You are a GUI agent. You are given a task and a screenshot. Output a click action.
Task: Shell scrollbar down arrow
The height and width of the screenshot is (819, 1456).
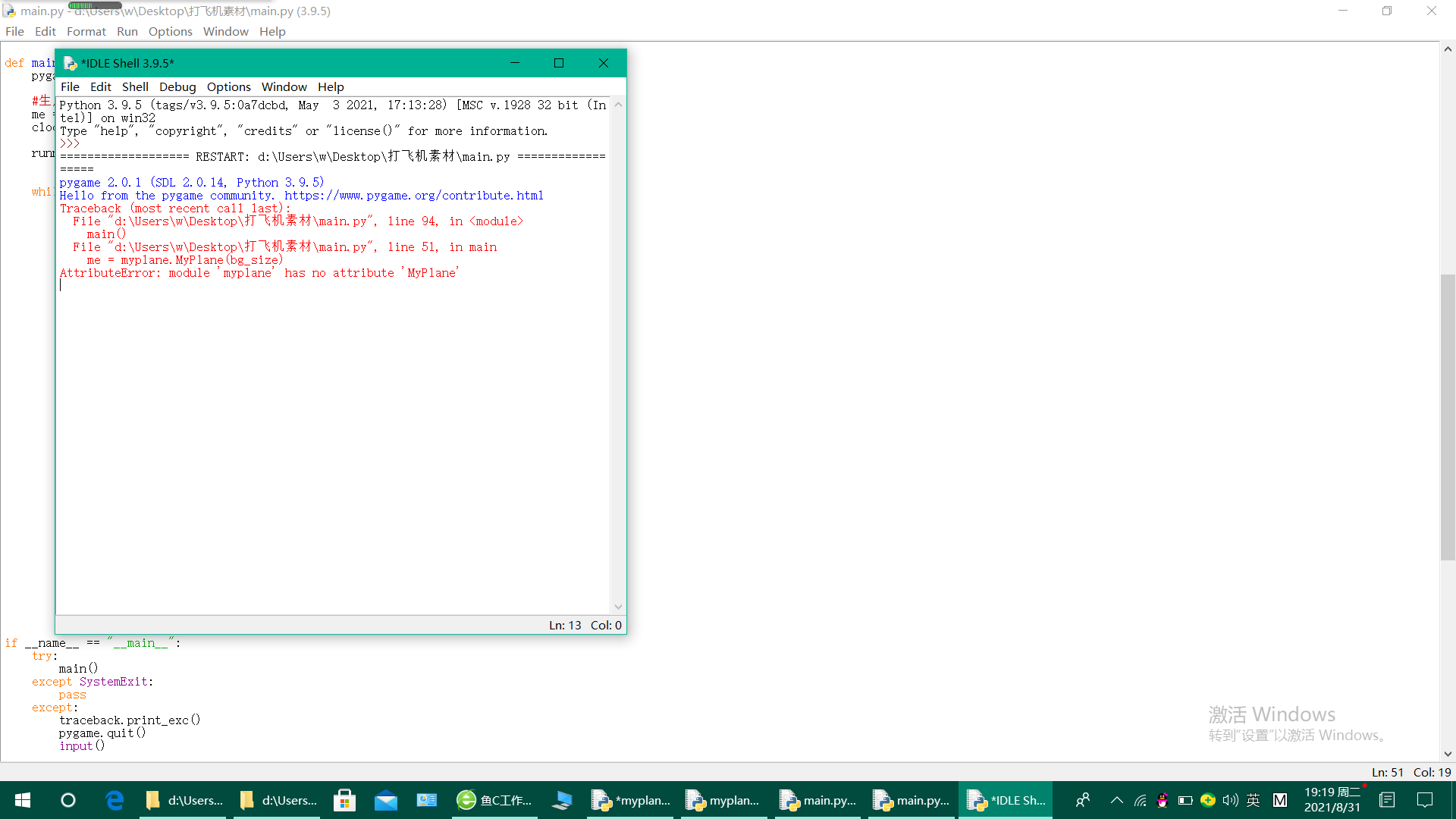(618, 607)
